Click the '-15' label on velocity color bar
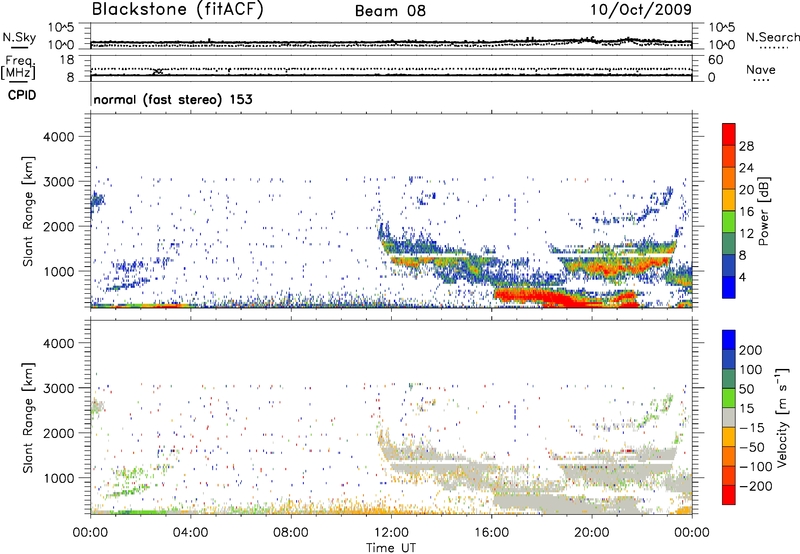This screenshot has width=800, height=554. click(x=751, y=428)
